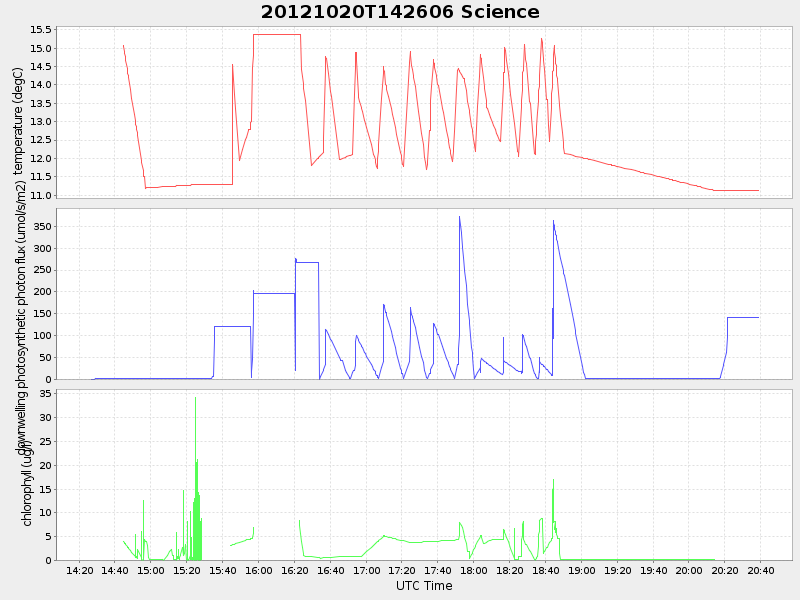Click the 16:20 time tick label
Screen dimensions: 800x600
point(294,570)
